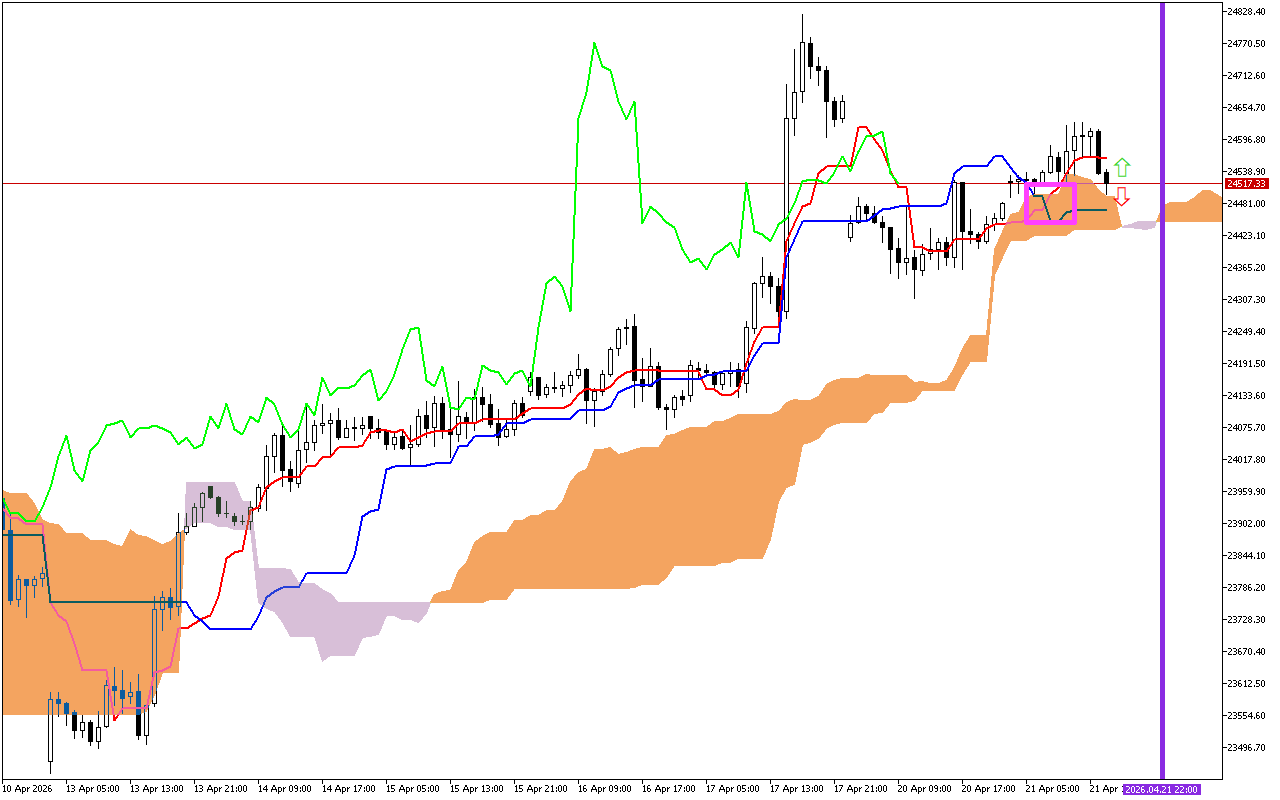Click the 23496.70 price axis label
This screenshot has height=800, width=1280.
pos(1249,748)
